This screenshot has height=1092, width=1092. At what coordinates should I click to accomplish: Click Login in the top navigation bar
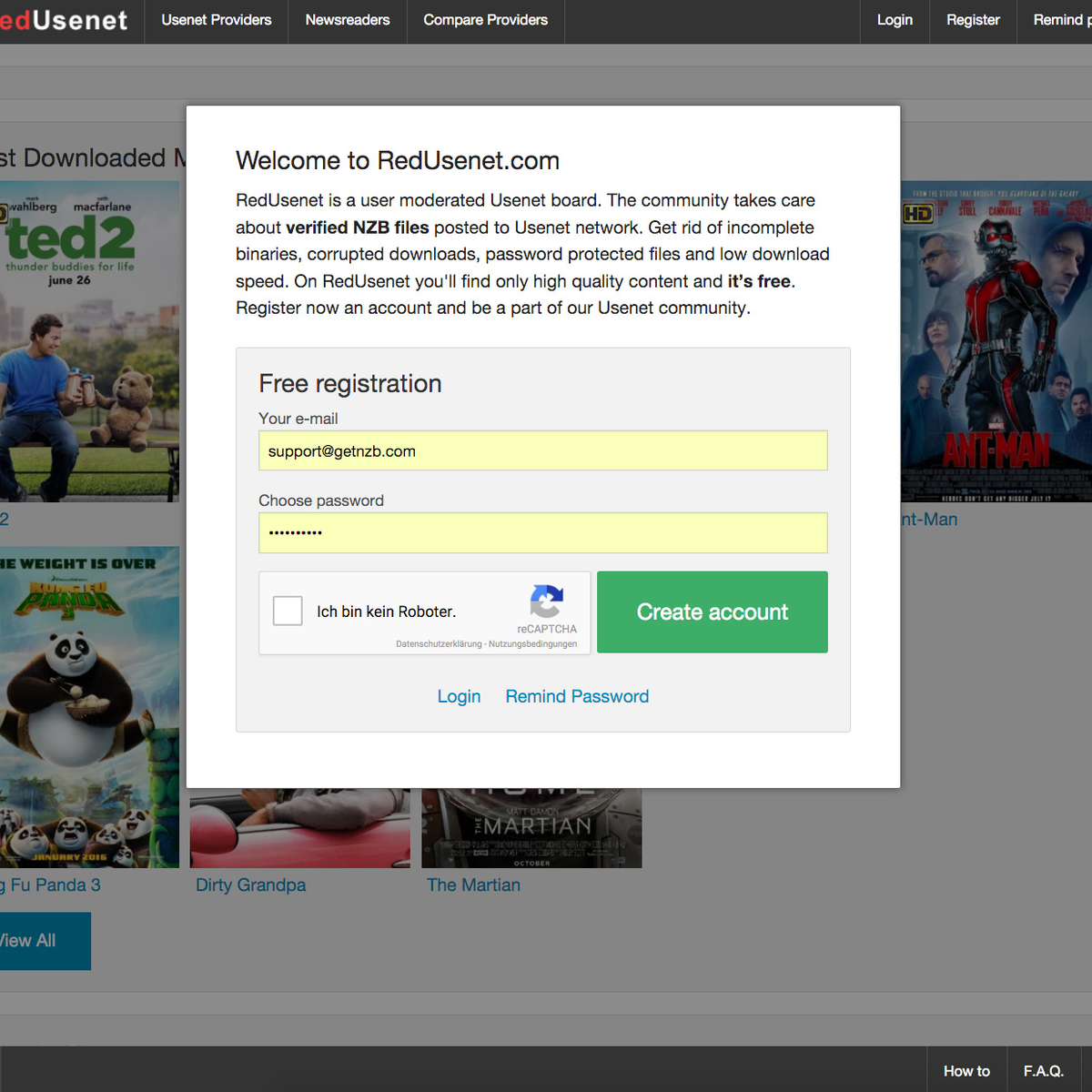[895, 20]
